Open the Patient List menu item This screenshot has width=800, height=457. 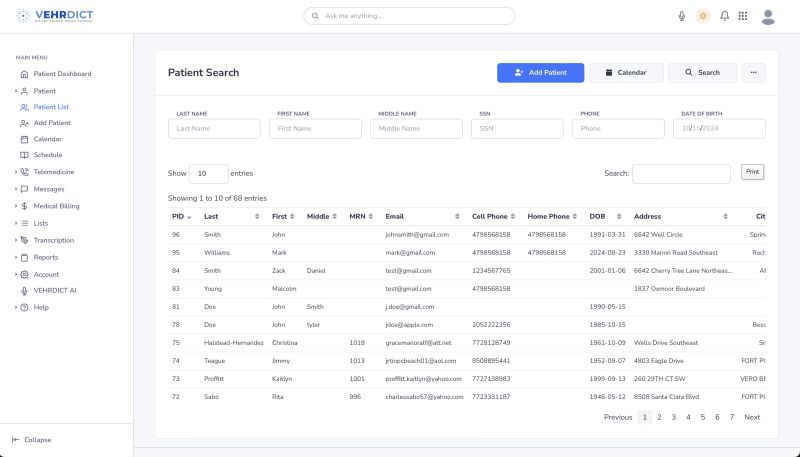pyautogui.click(x=51, y=107)
